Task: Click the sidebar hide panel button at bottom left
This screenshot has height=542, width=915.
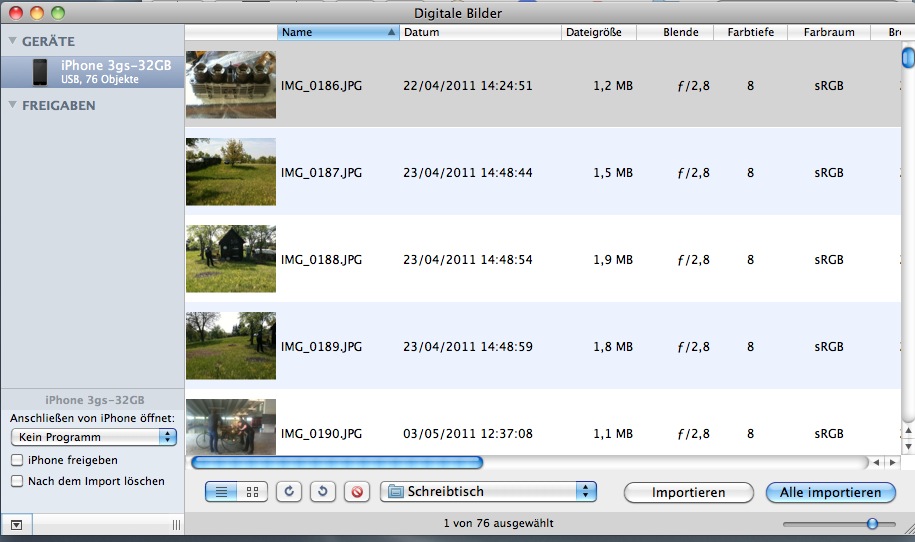Action: [17, 524]
